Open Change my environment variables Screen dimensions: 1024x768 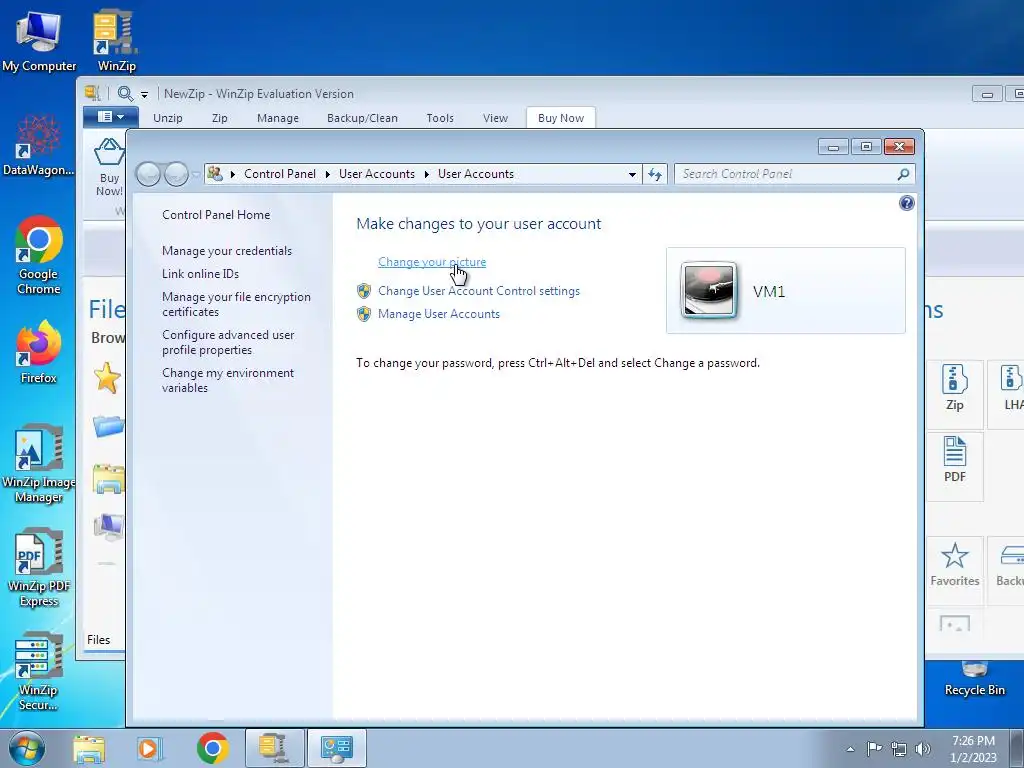coord(228,380)
